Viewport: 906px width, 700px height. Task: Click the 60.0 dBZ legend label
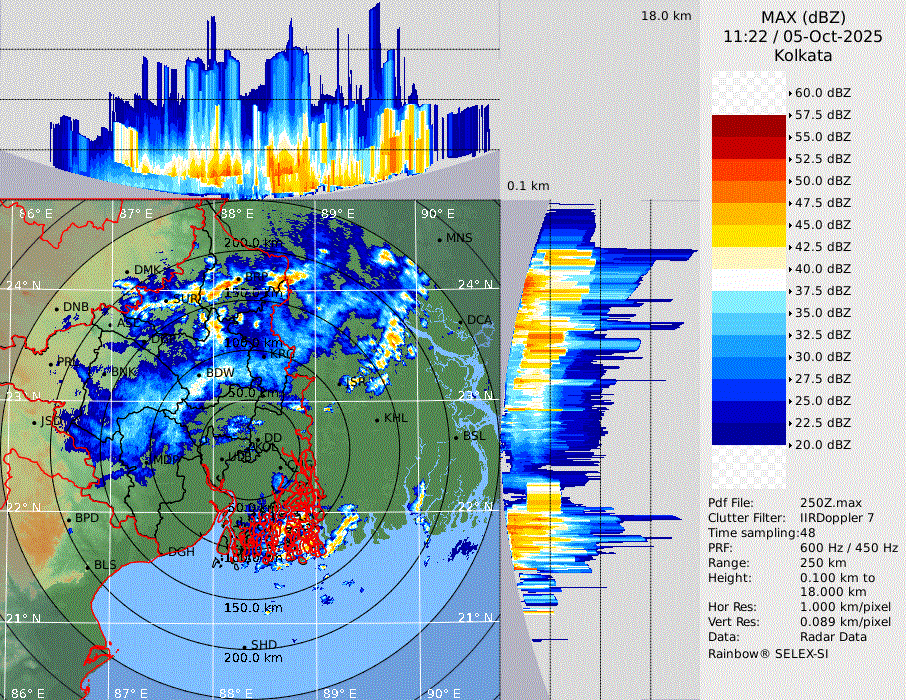coord(822,93)
